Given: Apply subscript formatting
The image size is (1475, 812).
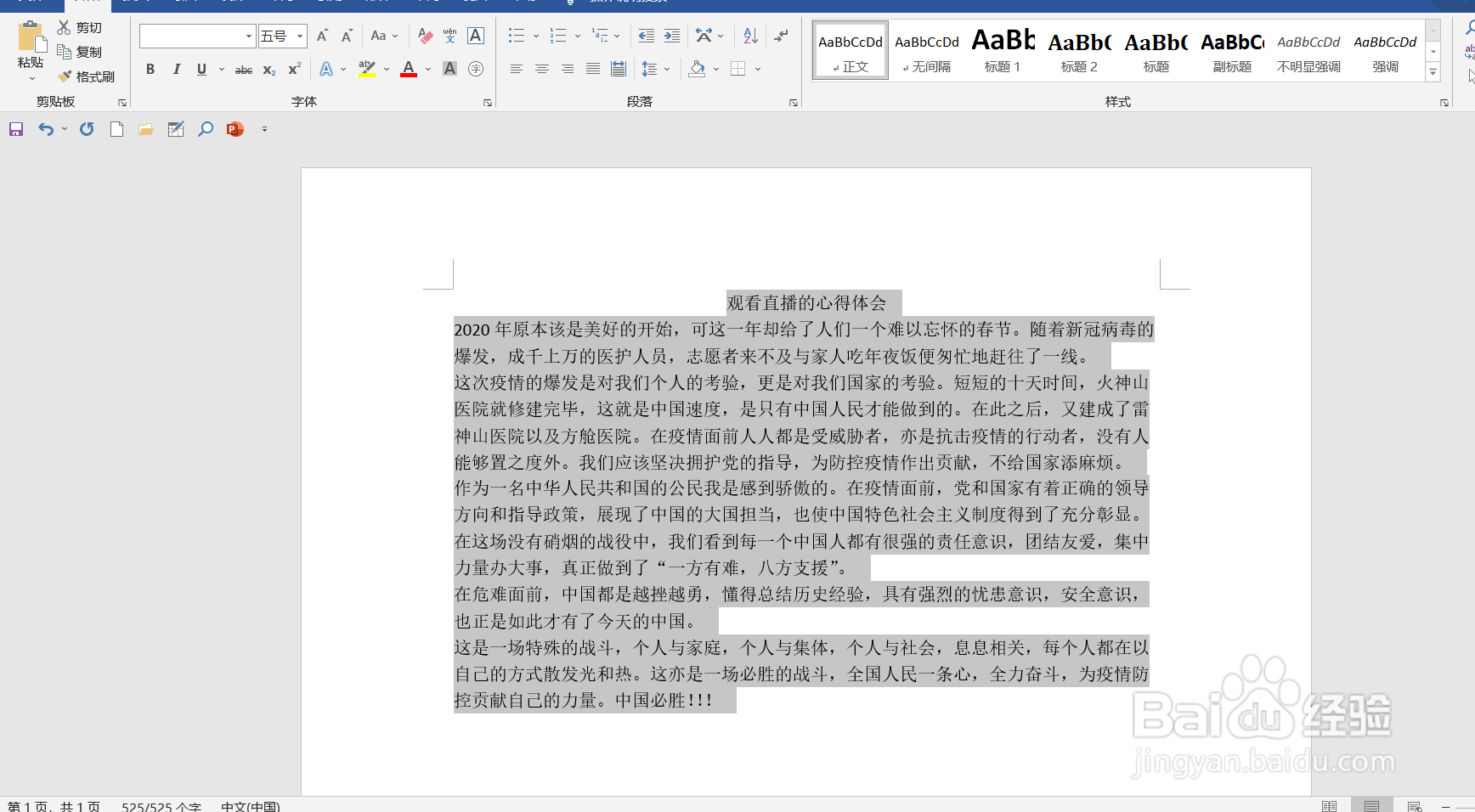Looking at the screenshot, I should [x=268, y=70].
